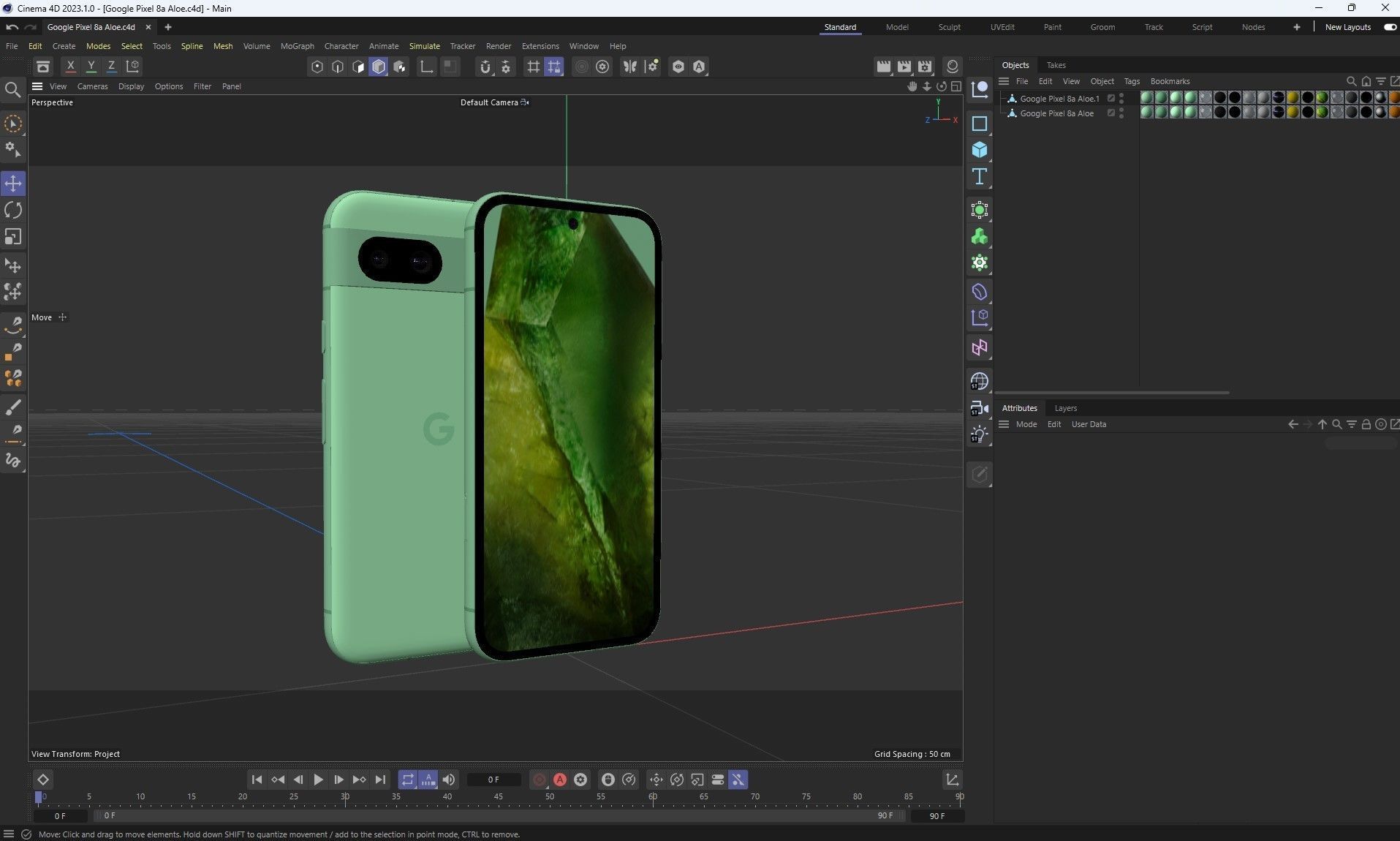
Task: Toggle autokeying red A button
Action: pos(560,780)
